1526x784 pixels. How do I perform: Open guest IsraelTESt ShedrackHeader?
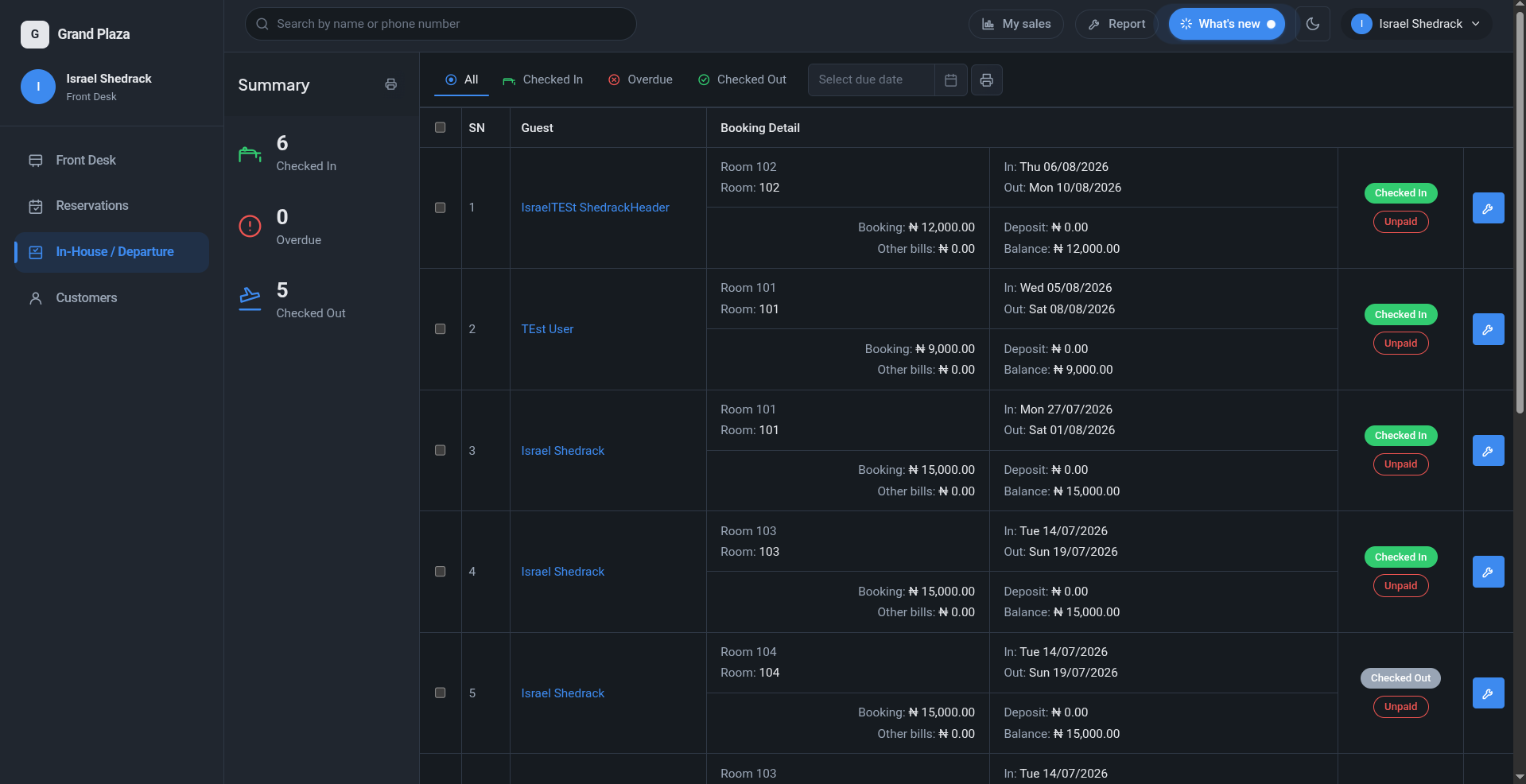(595, 208)
